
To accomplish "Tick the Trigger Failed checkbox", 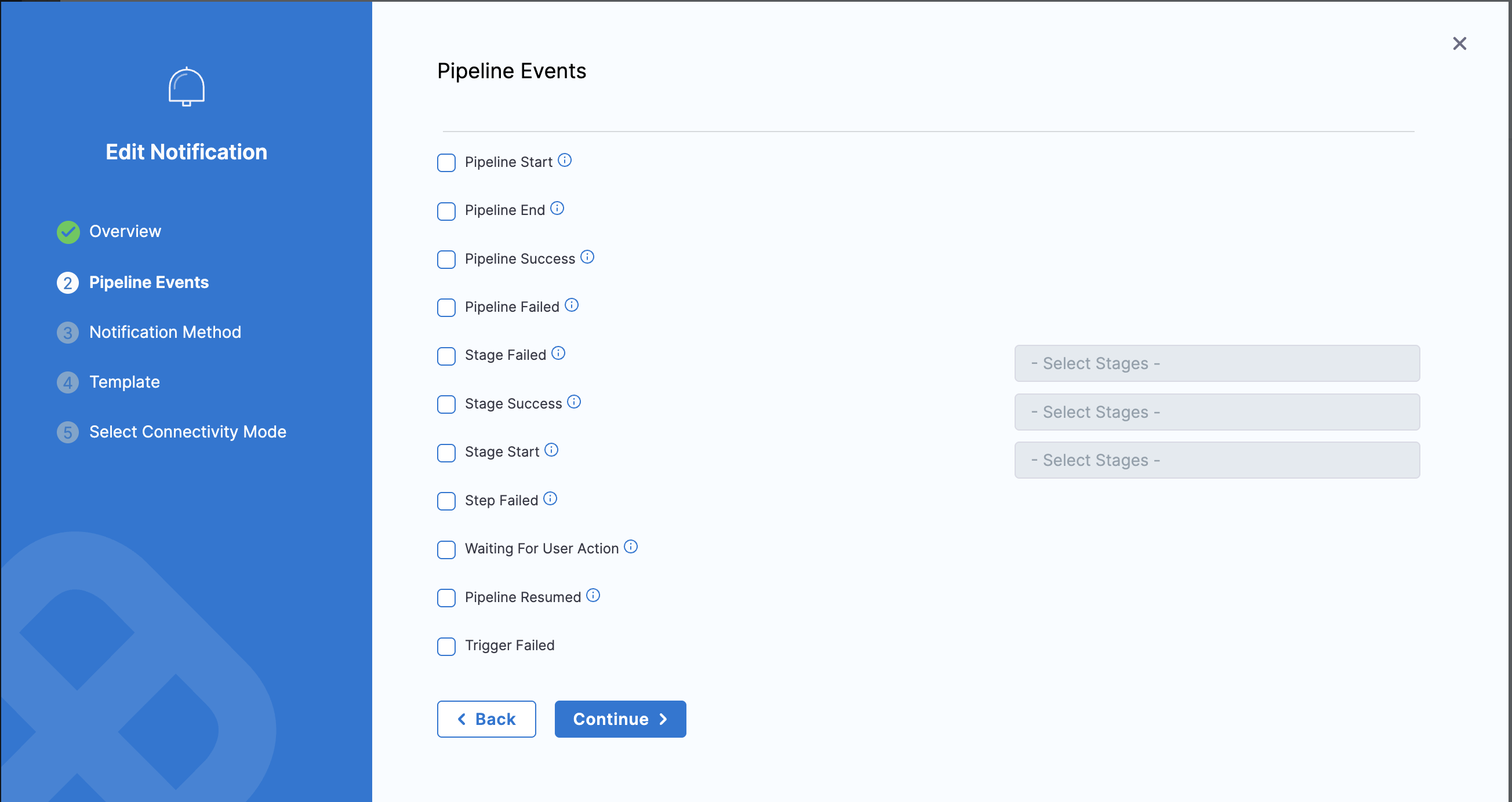I will pyautogui.click(x=446, y=646).
